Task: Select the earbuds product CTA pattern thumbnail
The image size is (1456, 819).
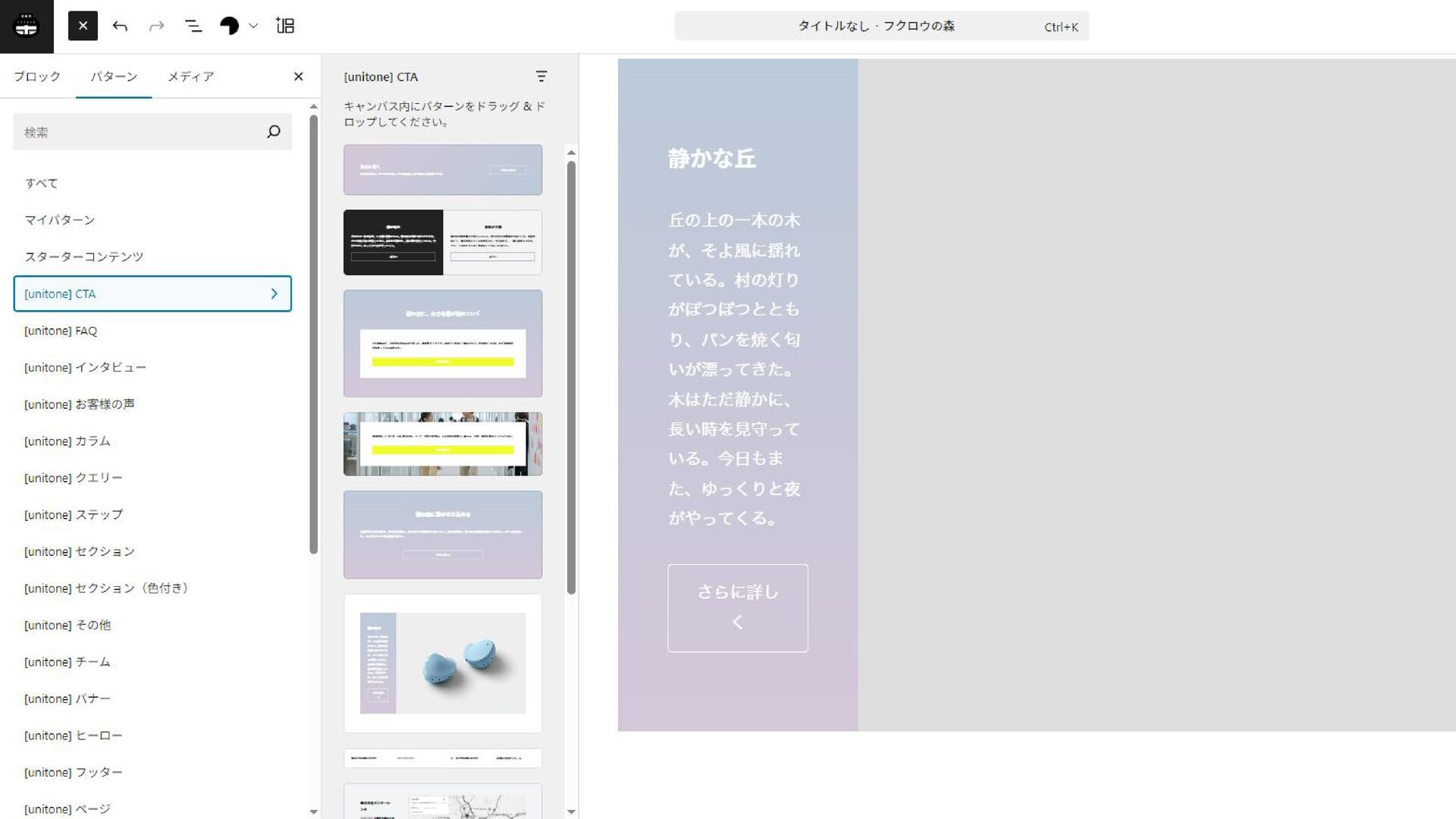Action: click(443, 663)
